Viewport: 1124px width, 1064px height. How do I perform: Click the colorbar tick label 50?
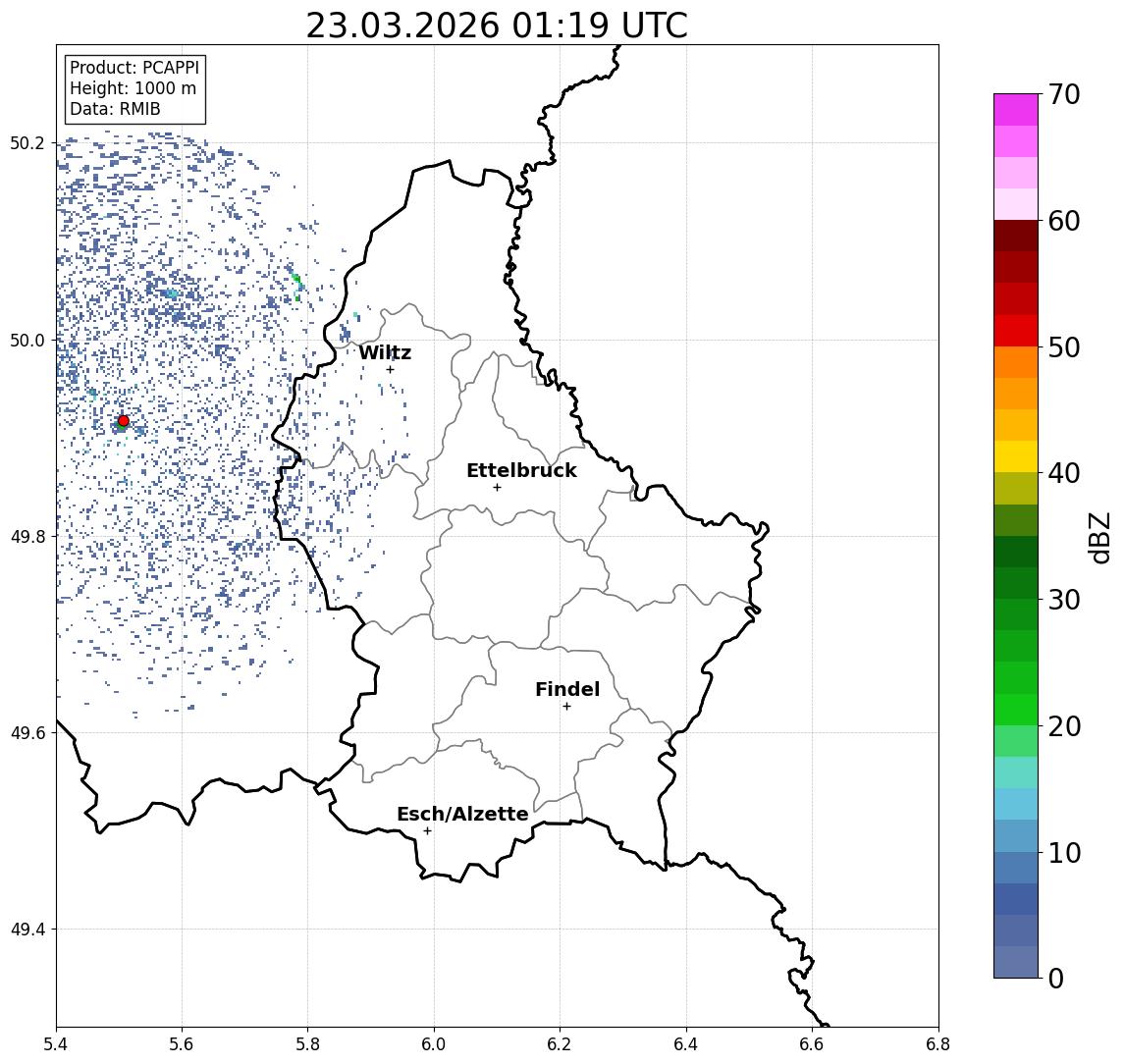(x=1064, y=347)
